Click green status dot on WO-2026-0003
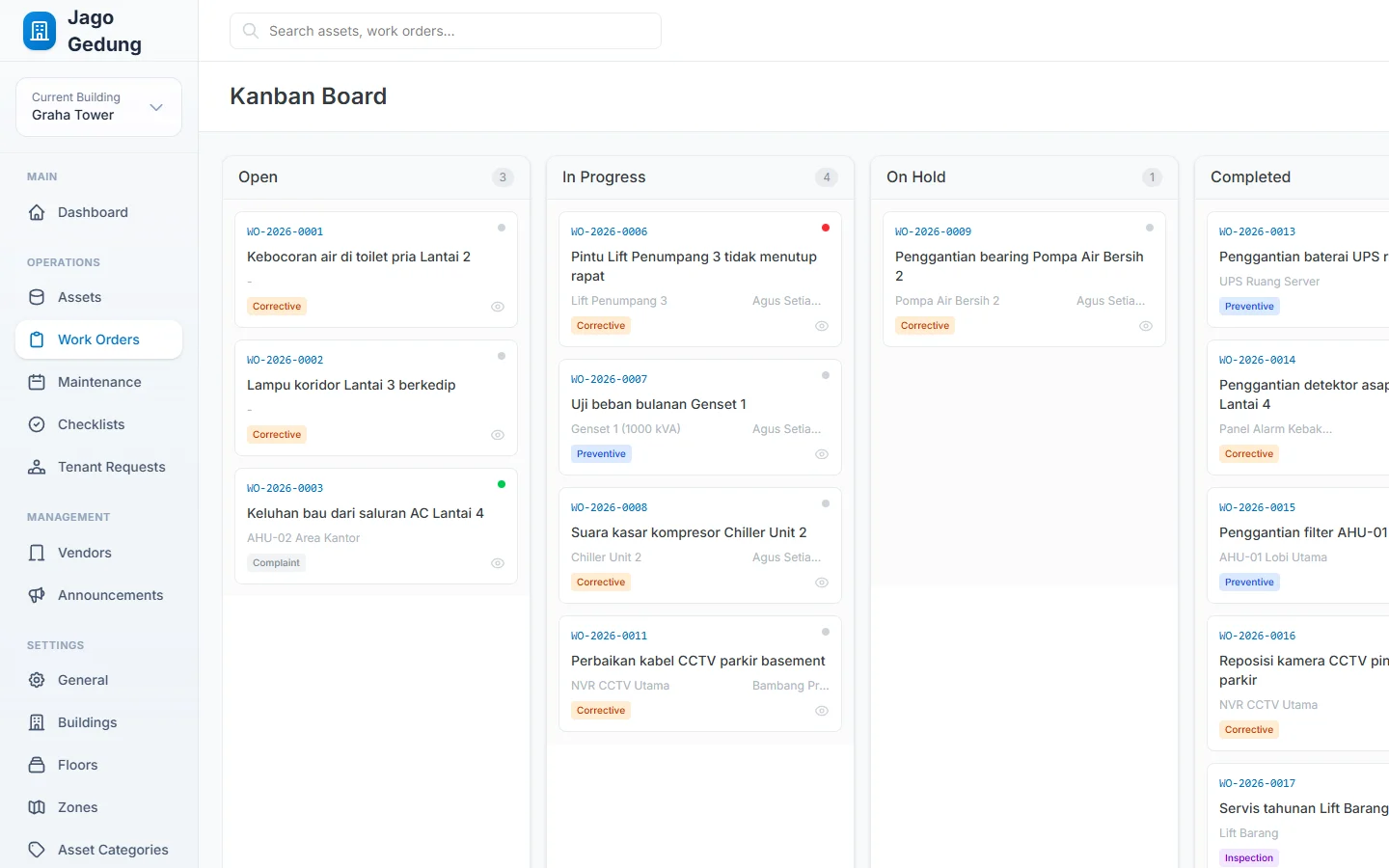 [502, 484]
